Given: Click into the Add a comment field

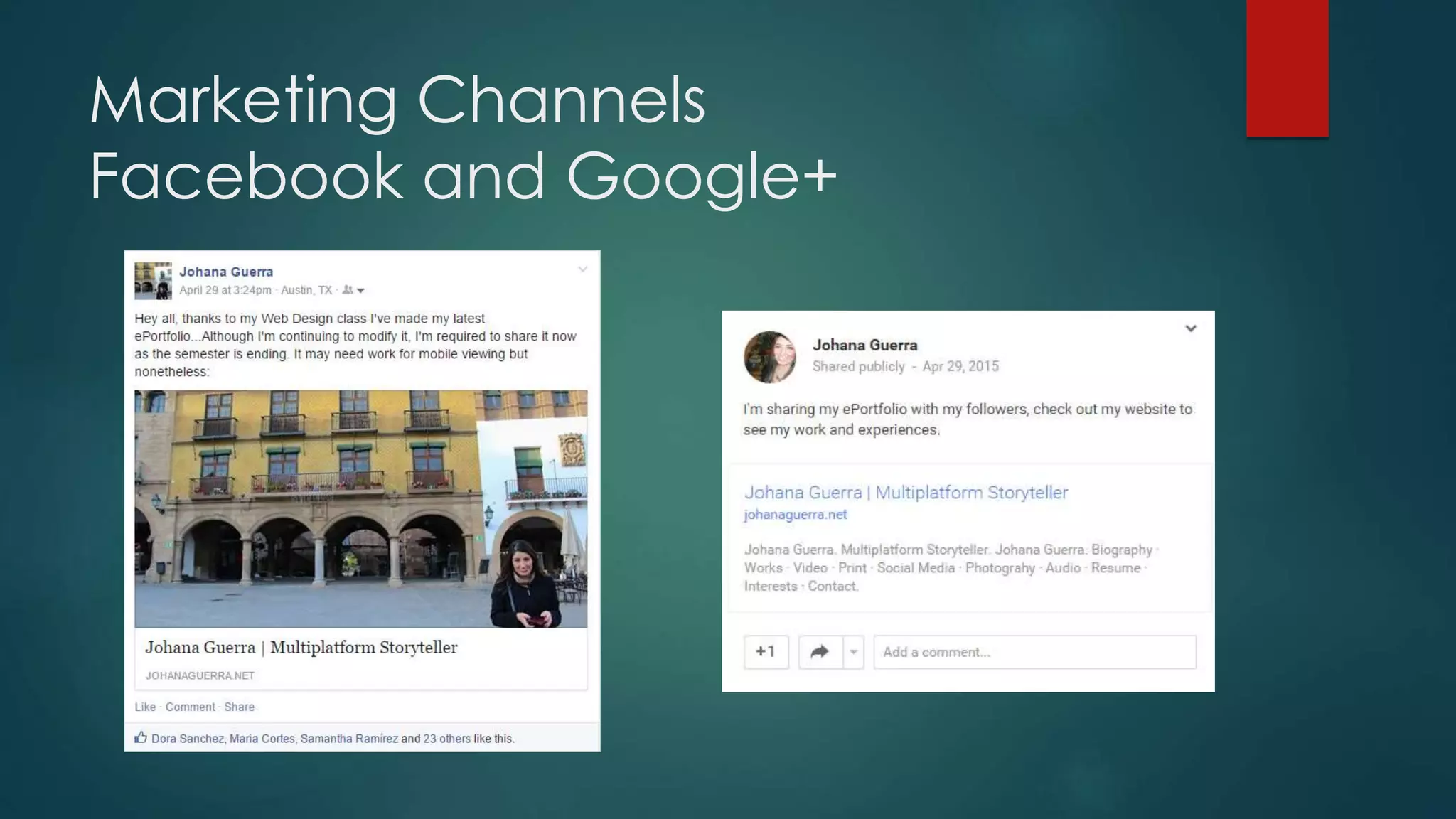Looking at the screenshot, I should (1034, 652).
